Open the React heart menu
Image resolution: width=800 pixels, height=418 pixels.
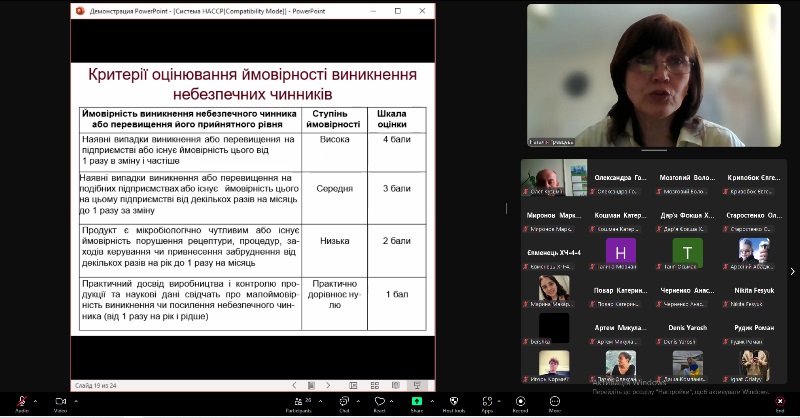coord(380,404)
